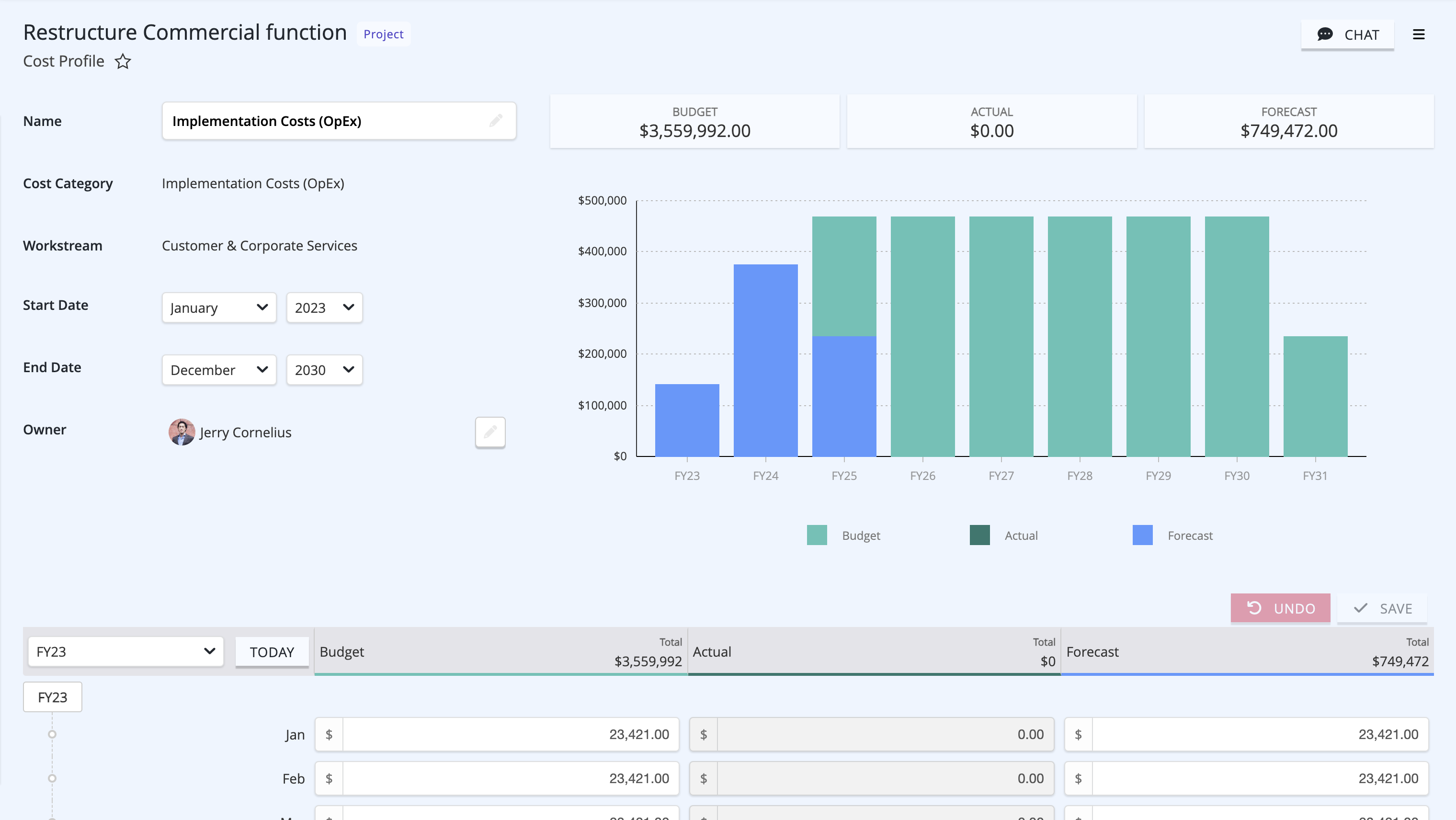Open the End Date December month dropdown
The width and height of the screenshot is (1456, 820).
click(219, 370)
